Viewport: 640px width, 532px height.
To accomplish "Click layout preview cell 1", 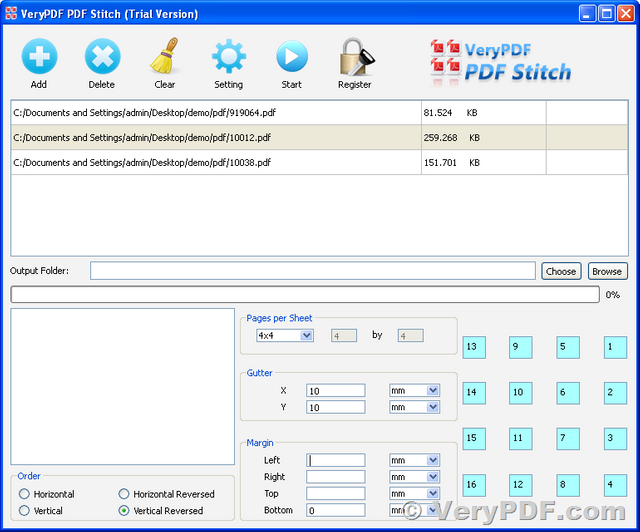I will 615,347.
